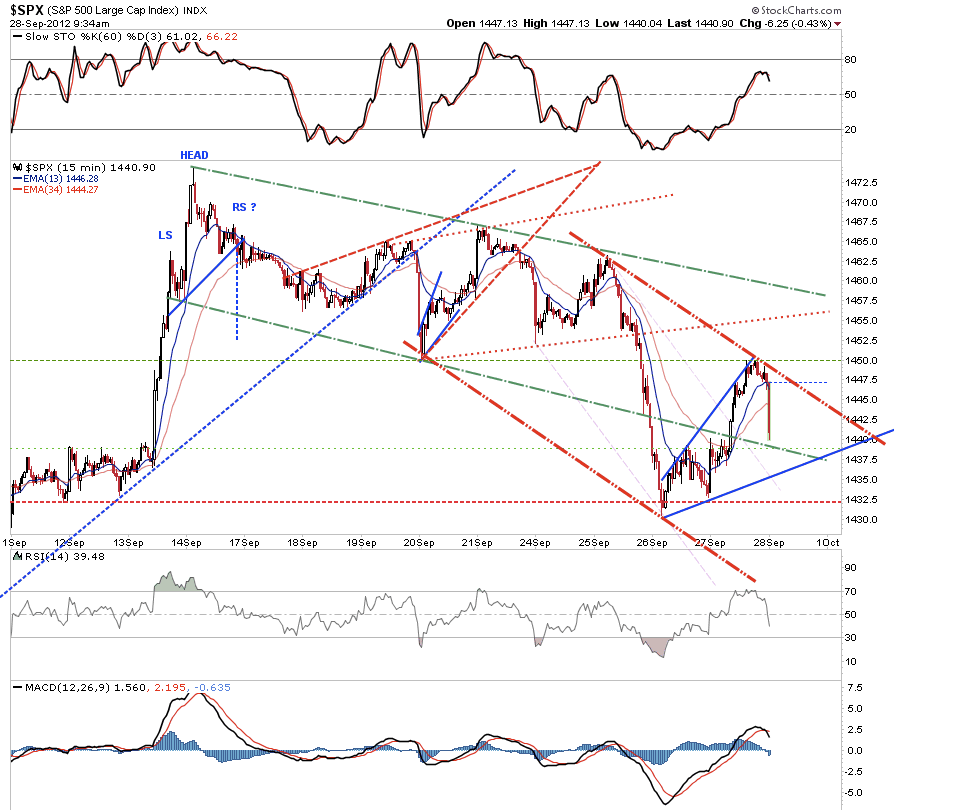Click the red stochastic value 66.22
Image resolution: width=959 pixels, height=810 pixels.
[x=222, y=37]
